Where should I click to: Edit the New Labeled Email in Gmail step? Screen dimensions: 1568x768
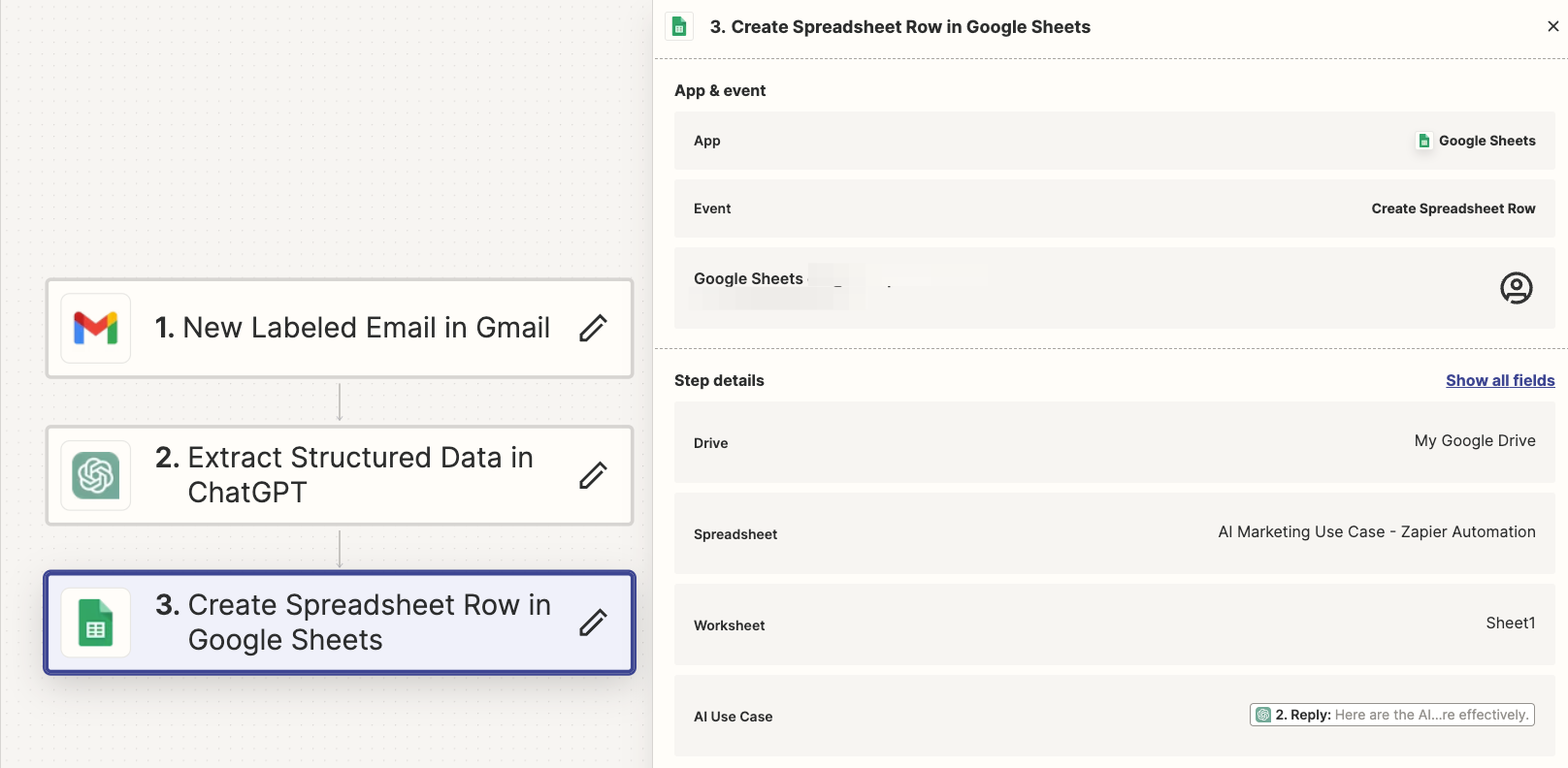(593, 329)
